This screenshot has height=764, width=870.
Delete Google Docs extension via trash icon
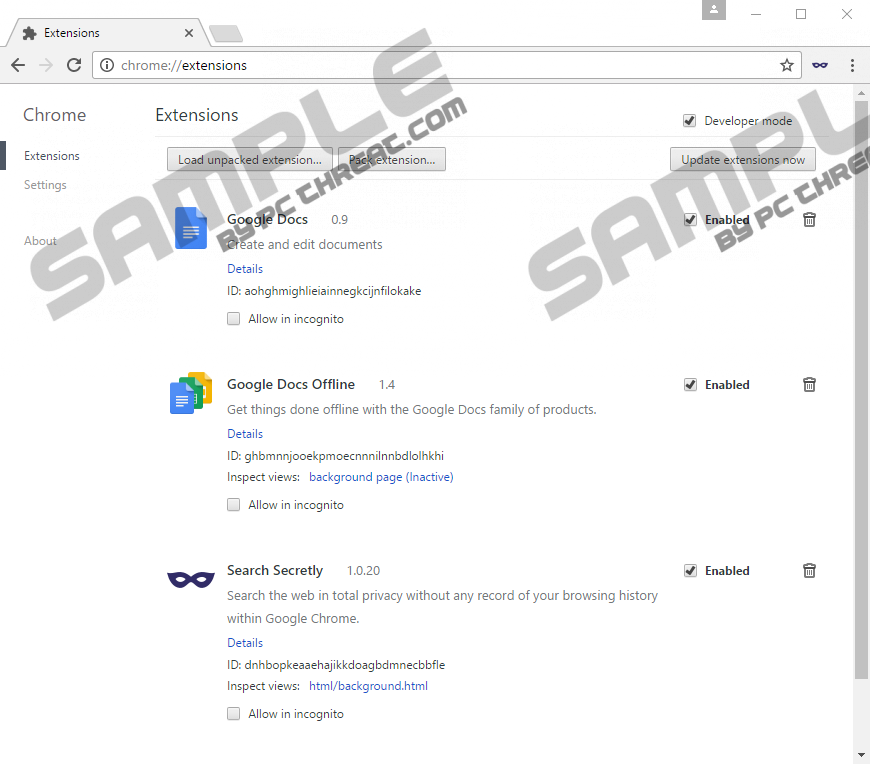(810, 220)
